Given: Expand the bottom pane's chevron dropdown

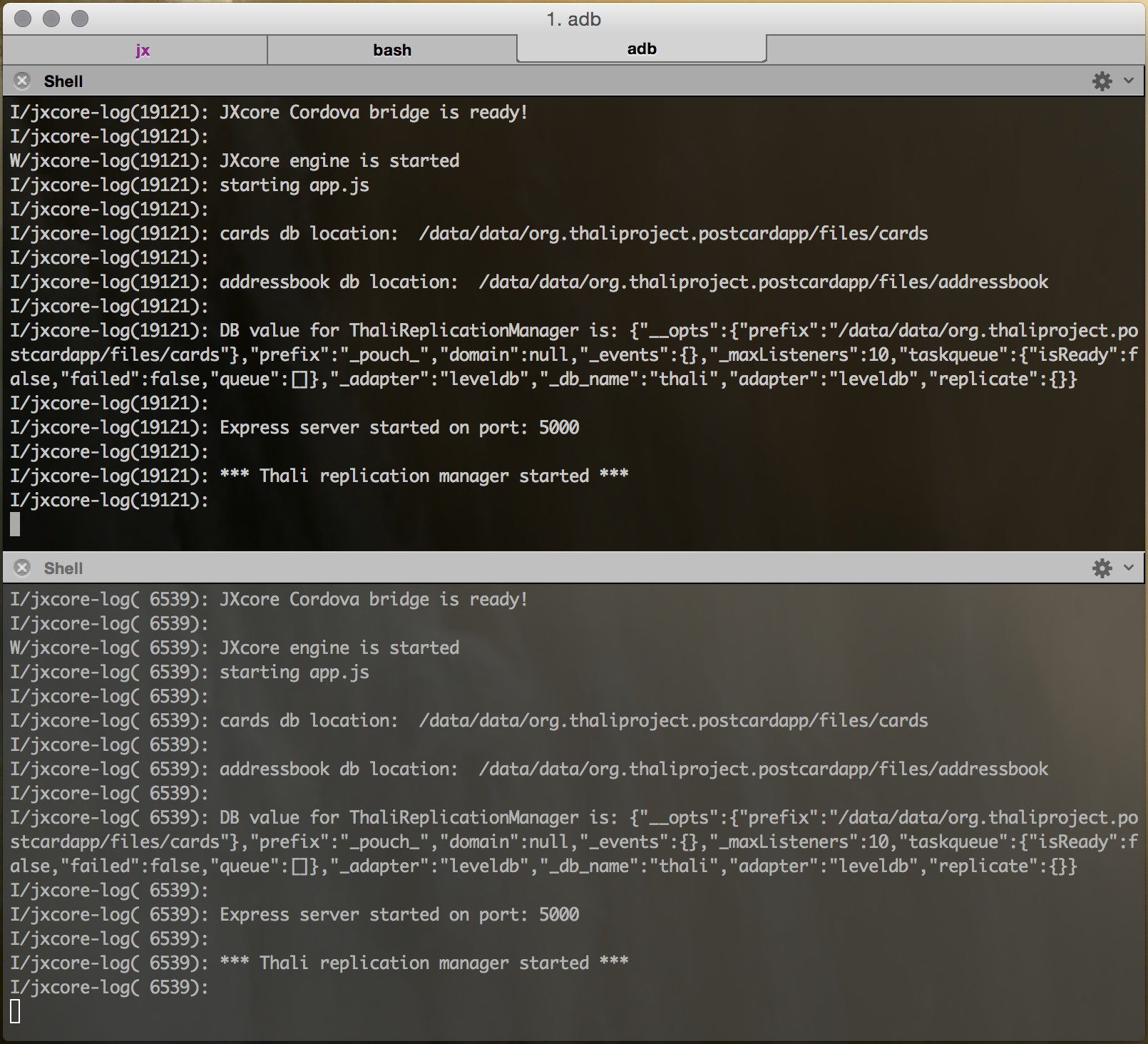Looking at the screenshot, I should pyautogui.click(x=1129, y=568).
